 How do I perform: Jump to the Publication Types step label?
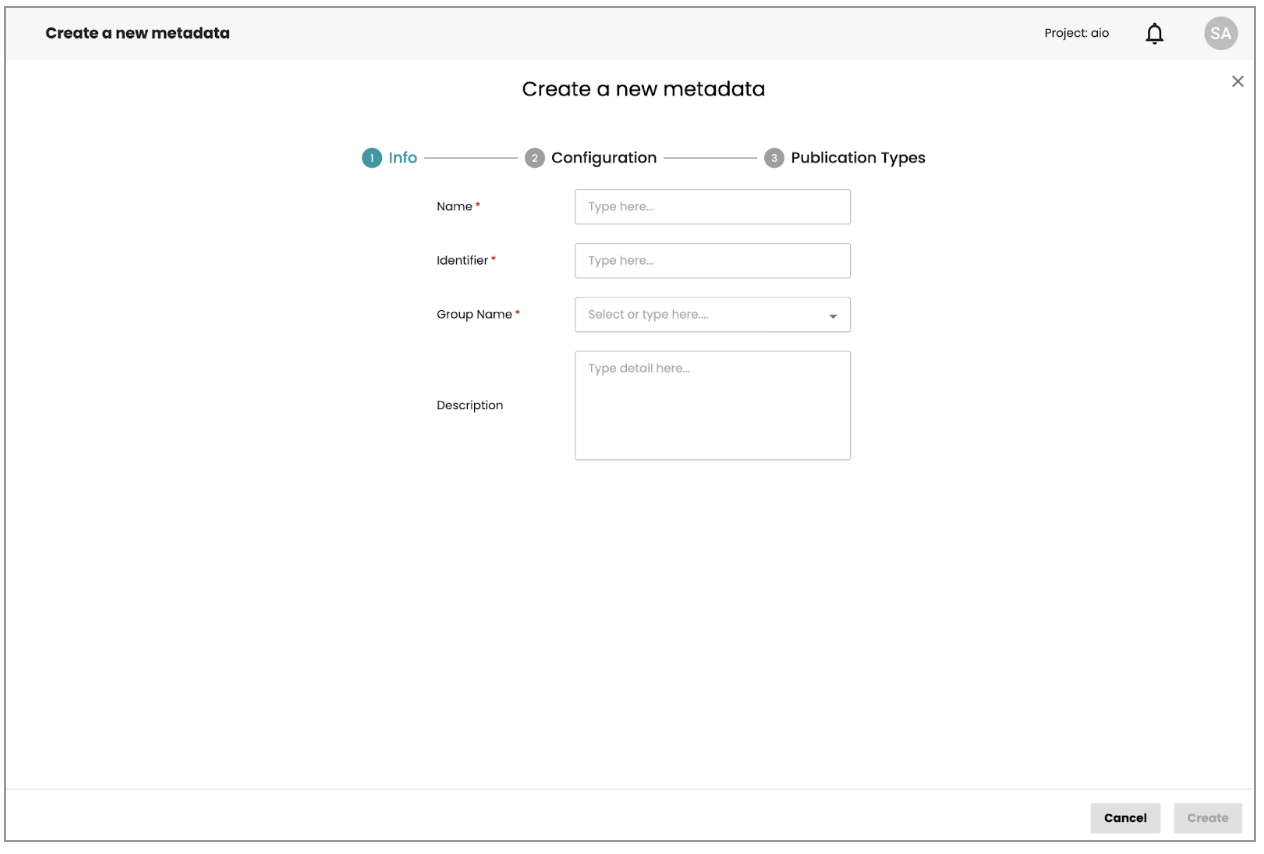tap(858, 158)
